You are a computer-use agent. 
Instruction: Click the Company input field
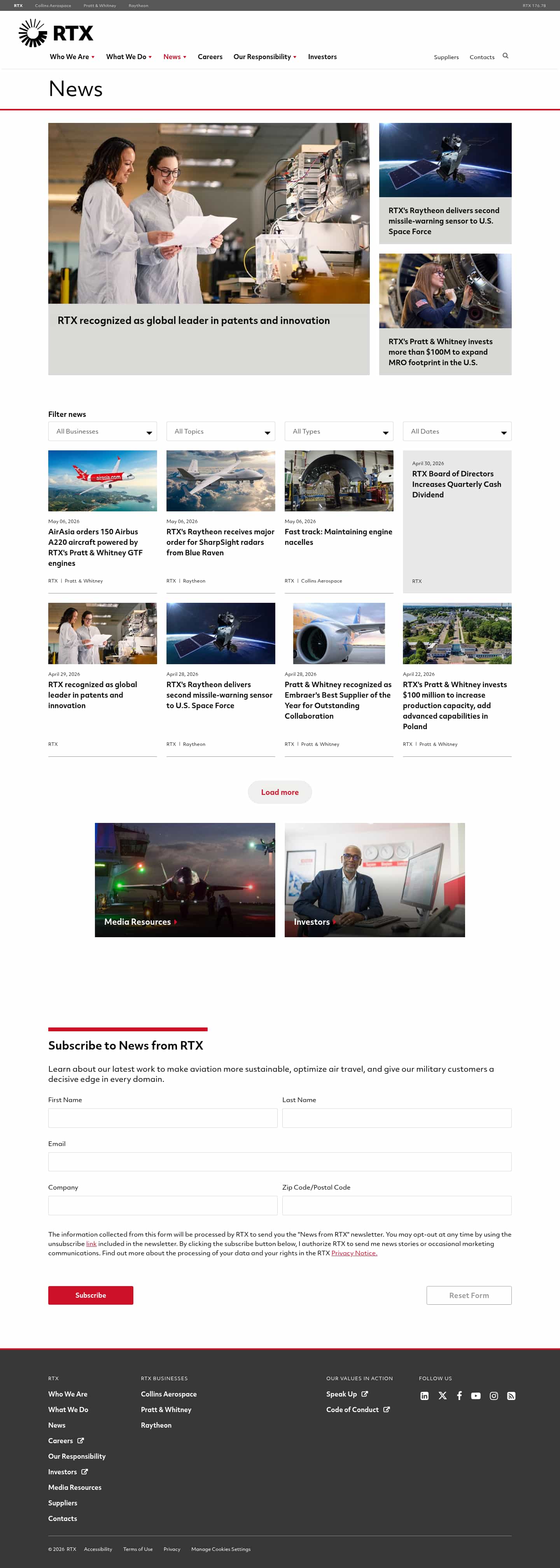pyautogui.click(x=163, y=1205)
